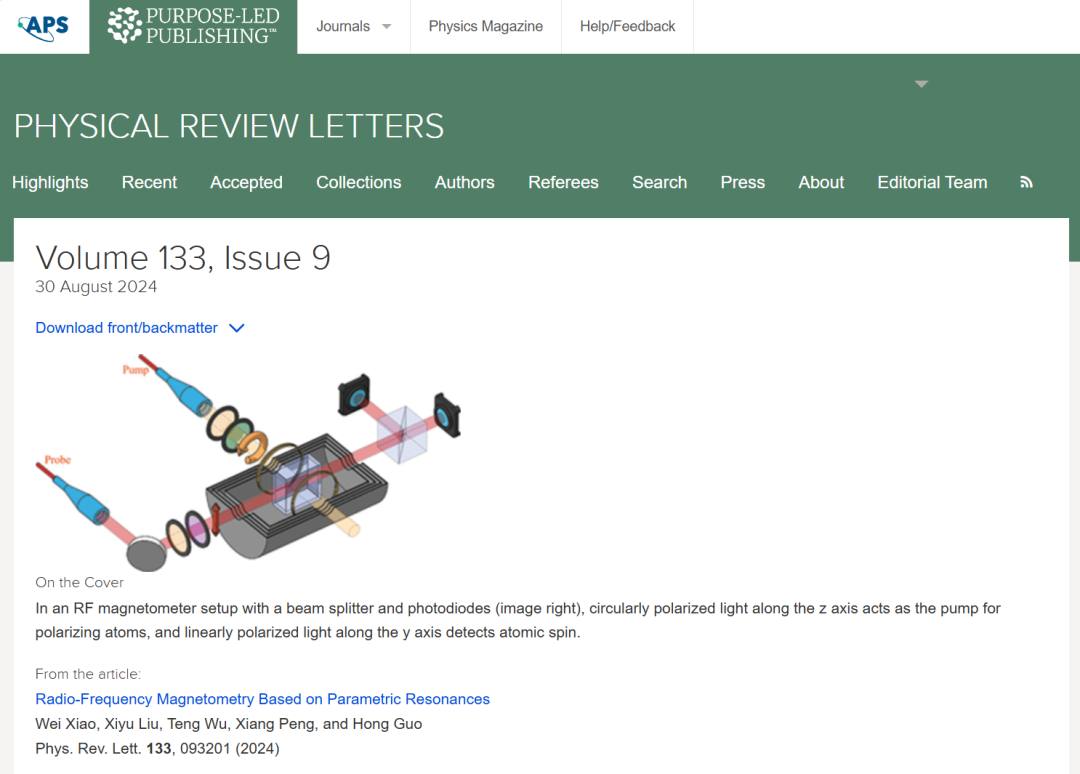Open the Recent articles tab
The image size is (1080, 774).
coord(149,182)
